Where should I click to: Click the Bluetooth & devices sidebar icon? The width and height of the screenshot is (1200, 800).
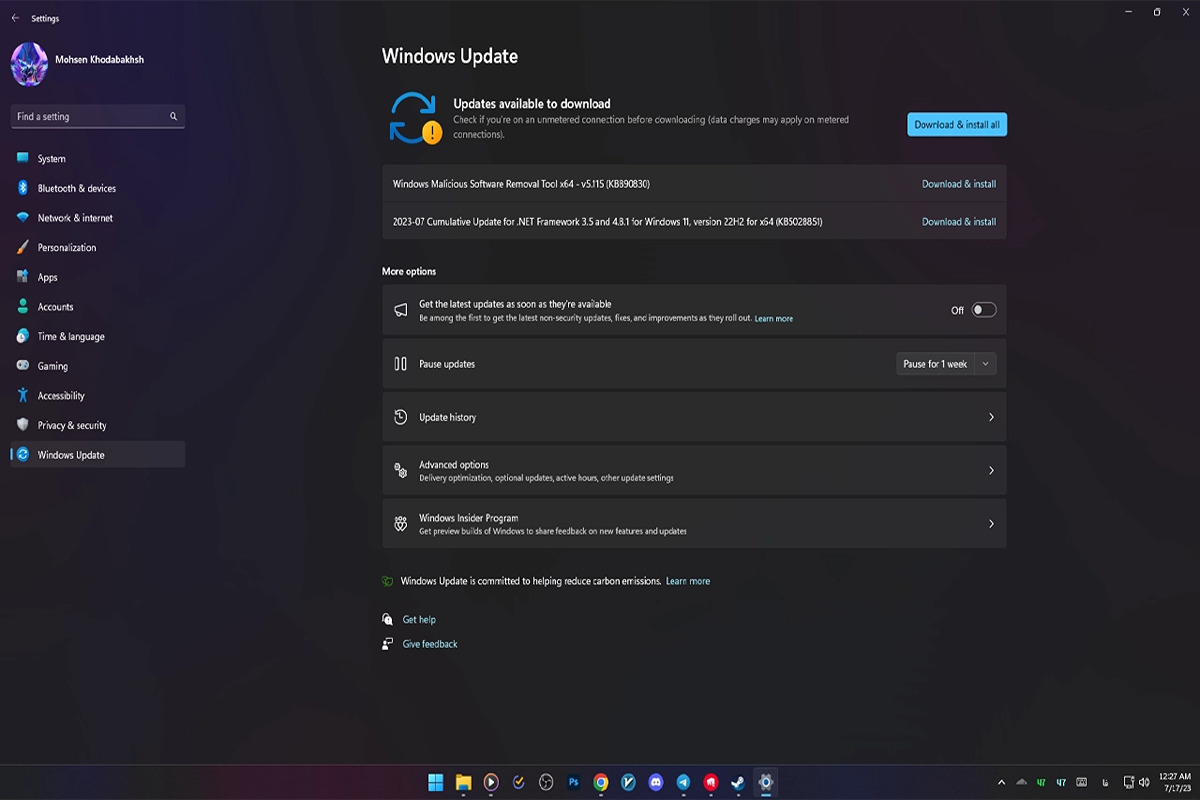click(22, 188)
